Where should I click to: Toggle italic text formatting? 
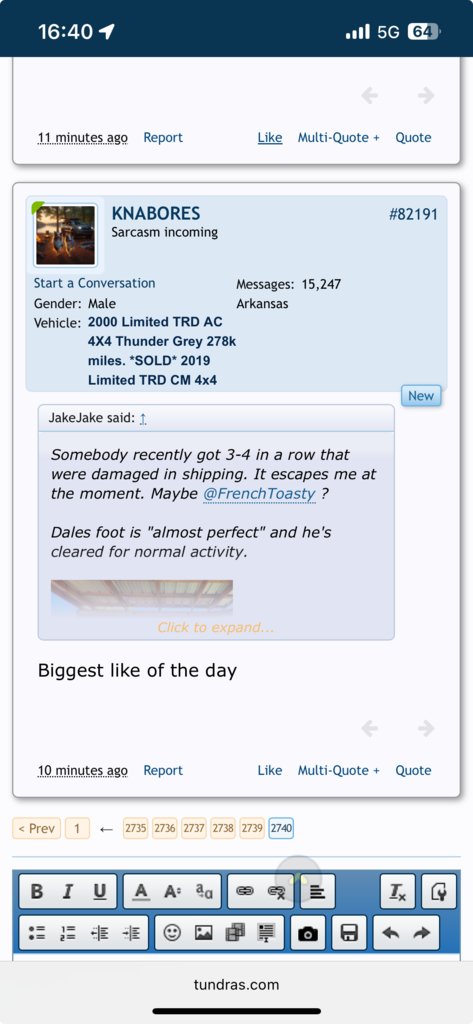[x=67, y=891]
